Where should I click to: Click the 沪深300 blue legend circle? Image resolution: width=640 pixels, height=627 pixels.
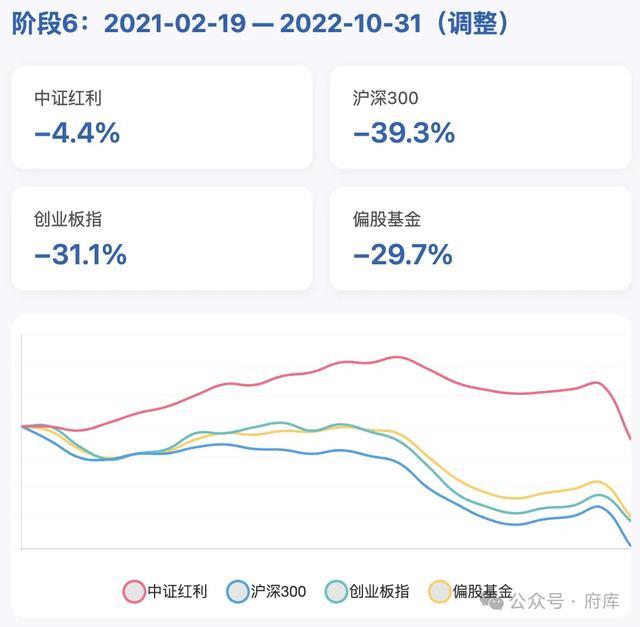(x=237, y=591)
